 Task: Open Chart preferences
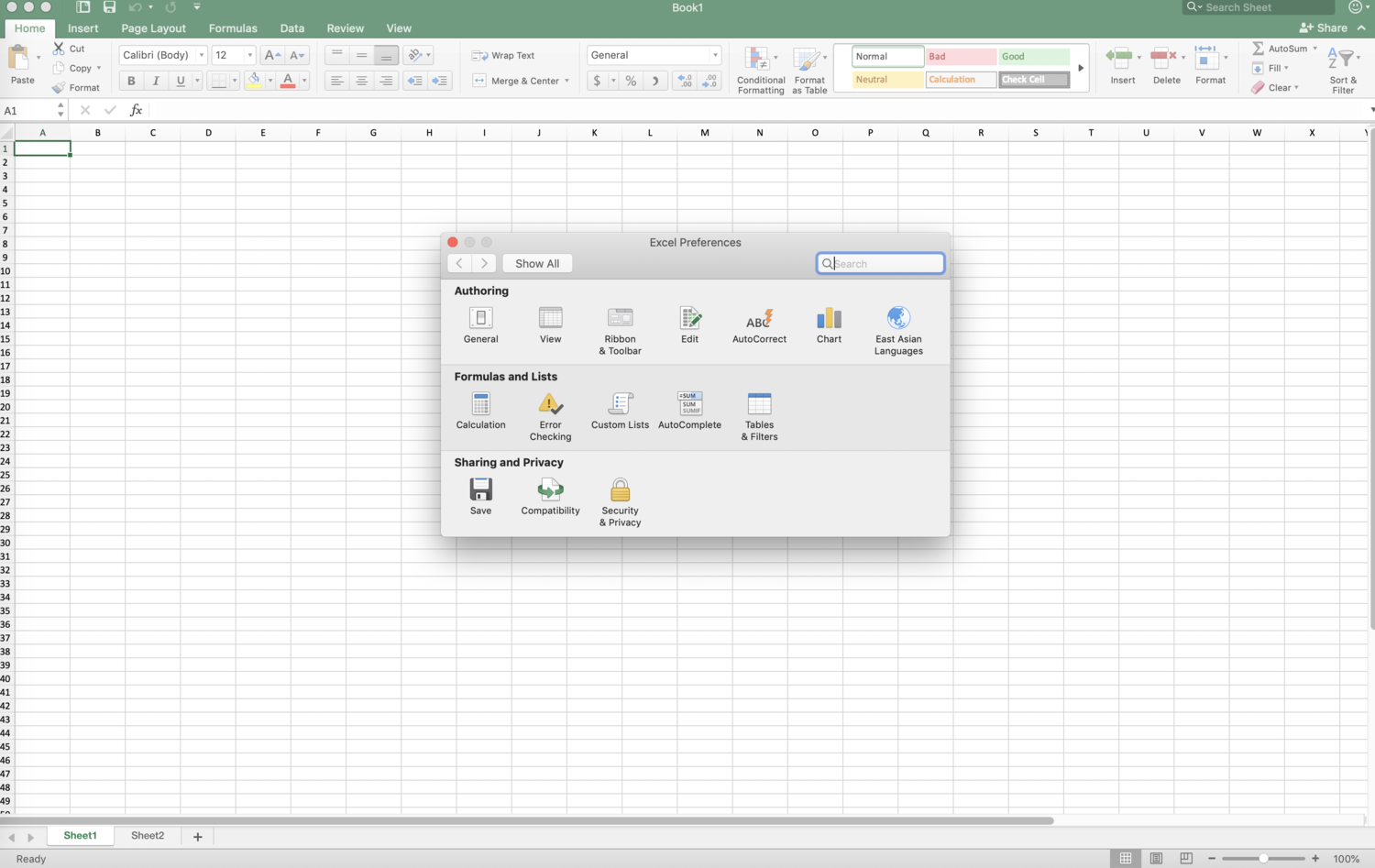coord(829,325)
